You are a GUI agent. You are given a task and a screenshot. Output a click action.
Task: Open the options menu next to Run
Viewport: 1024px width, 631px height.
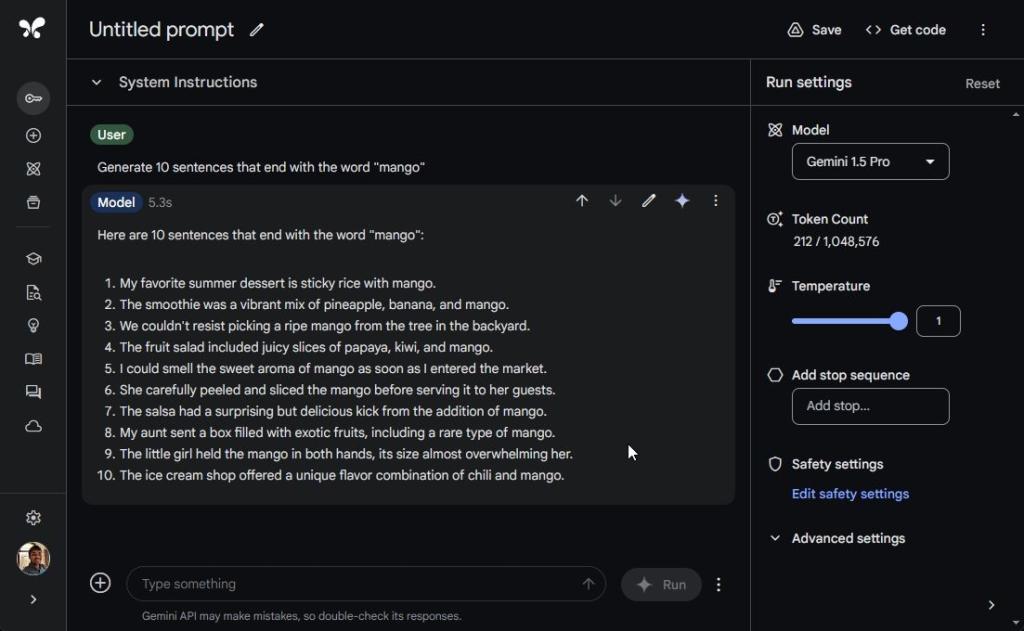718,585
